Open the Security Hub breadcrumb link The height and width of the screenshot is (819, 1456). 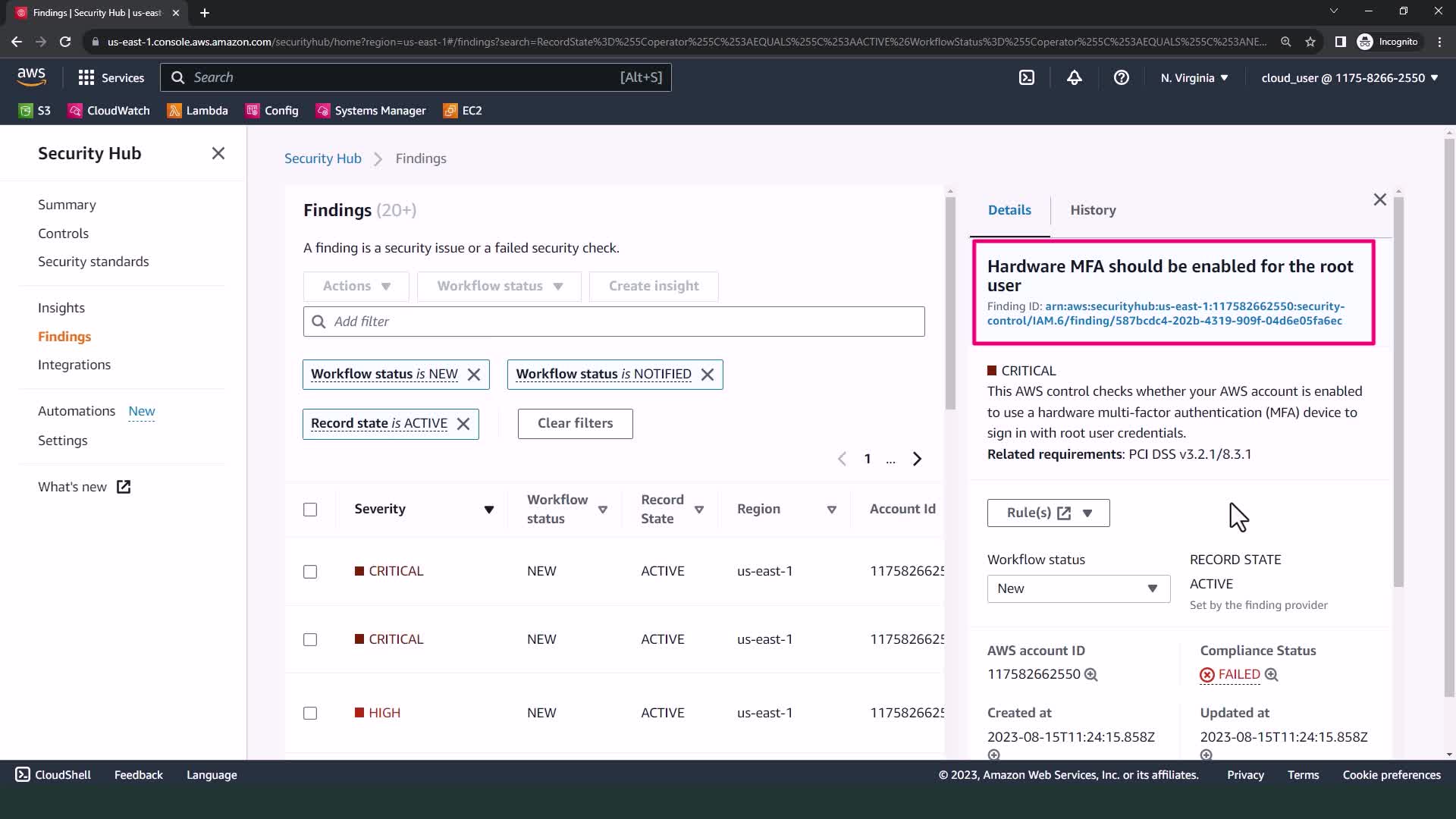pyautogui.click(x=322, y=158)
